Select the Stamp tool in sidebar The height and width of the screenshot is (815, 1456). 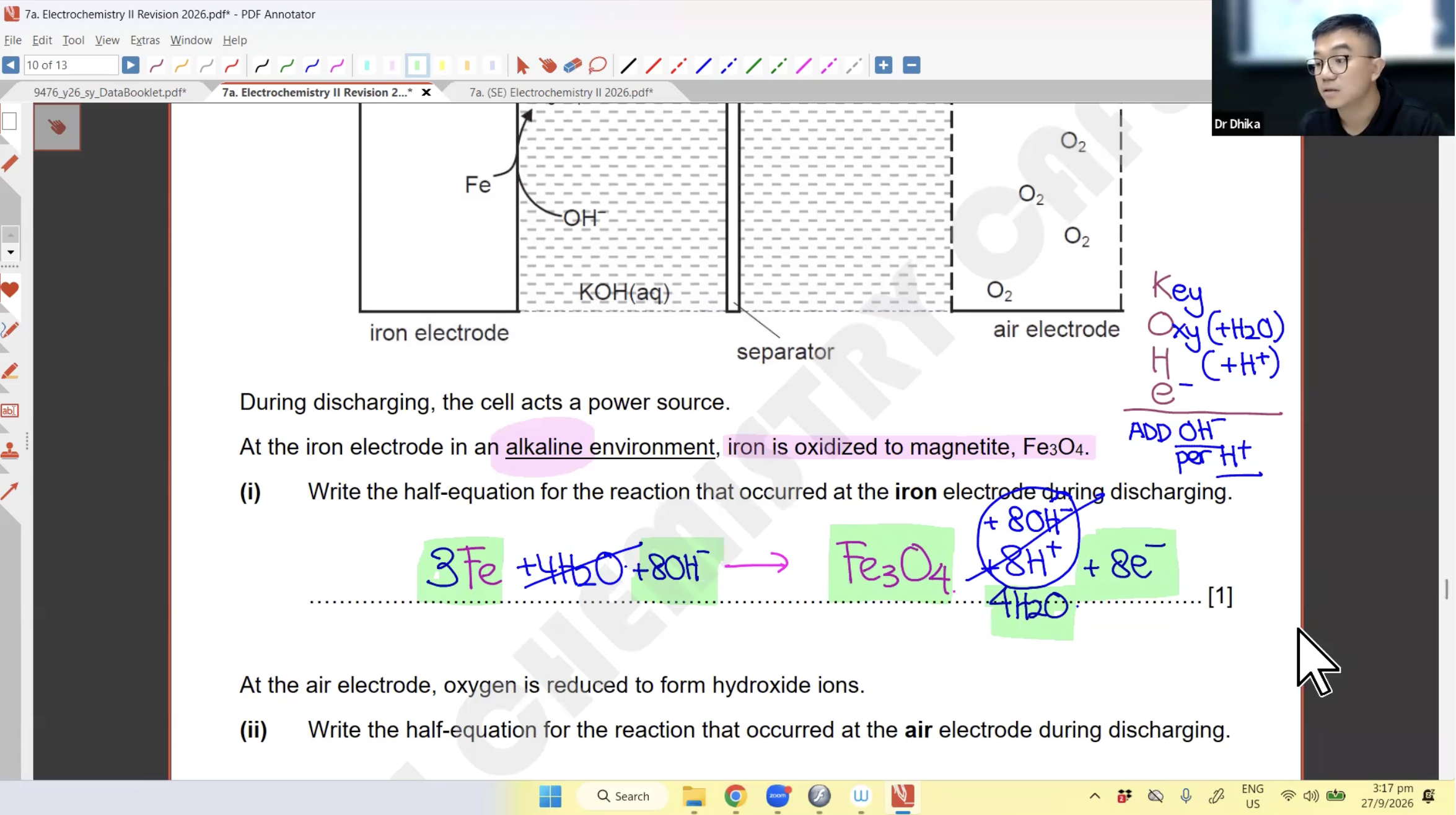tap(10, 451)
